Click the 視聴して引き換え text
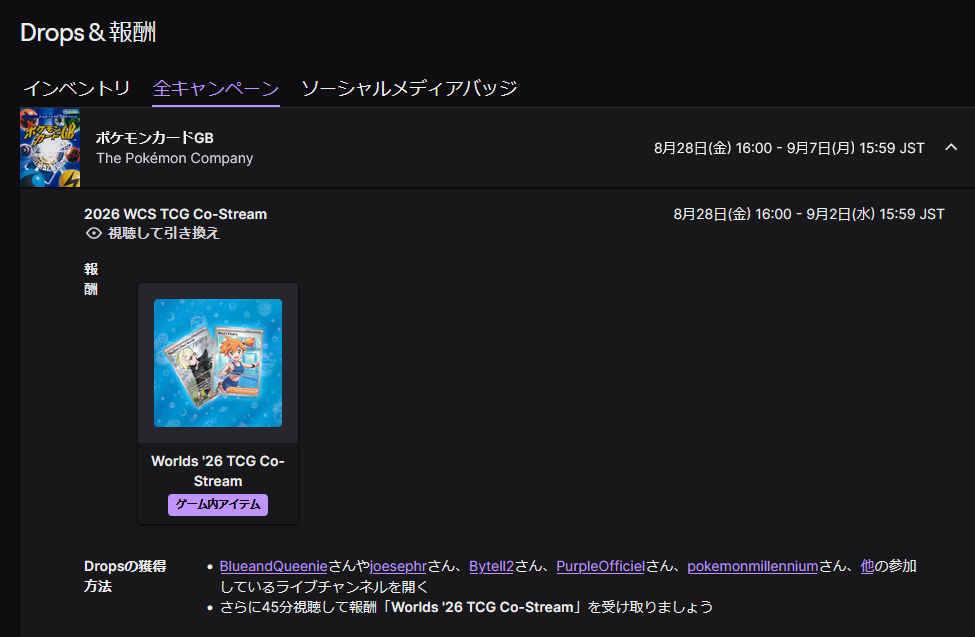This screenshot has width=975, height=637. click(164, 233)
